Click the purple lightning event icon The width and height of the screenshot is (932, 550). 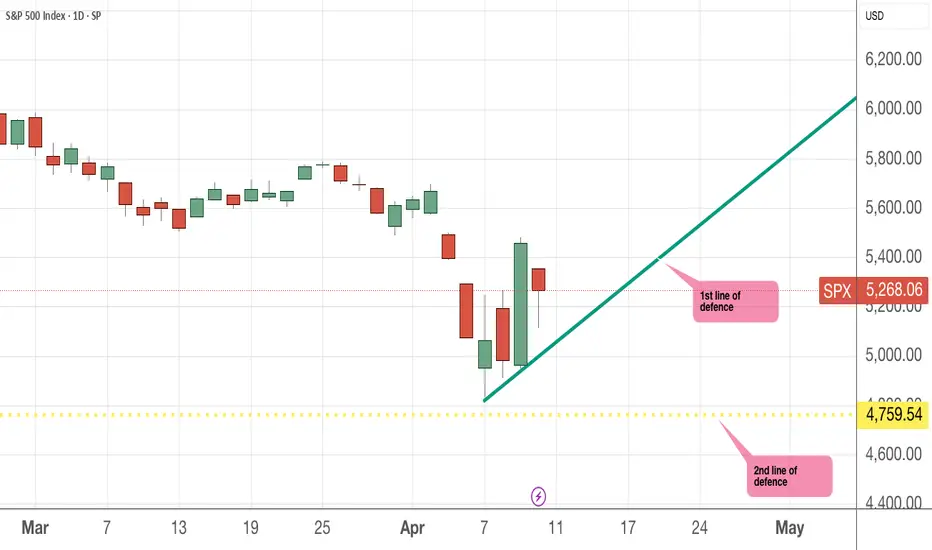(x=539, y=495)
